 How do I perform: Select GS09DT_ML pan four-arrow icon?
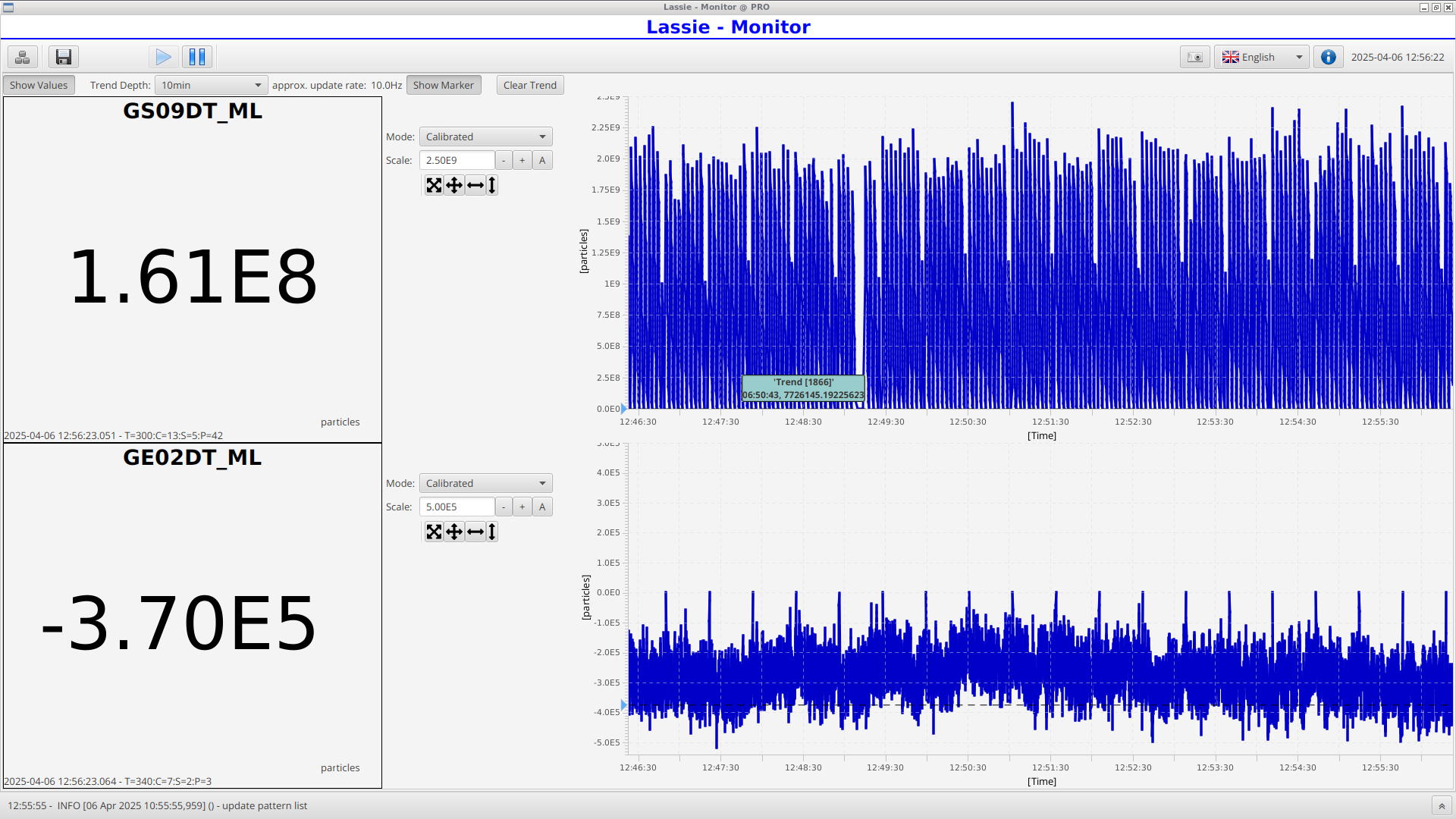[x=454, y=185]
